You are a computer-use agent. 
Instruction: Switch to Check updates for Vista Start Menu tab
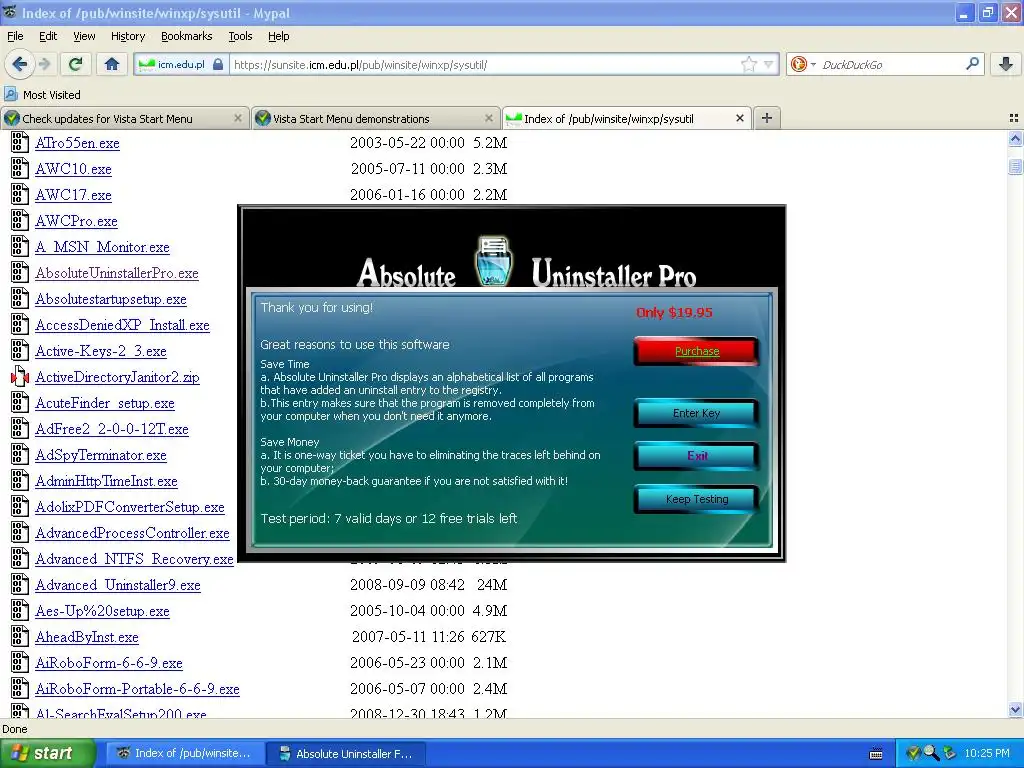coord(125,118)
